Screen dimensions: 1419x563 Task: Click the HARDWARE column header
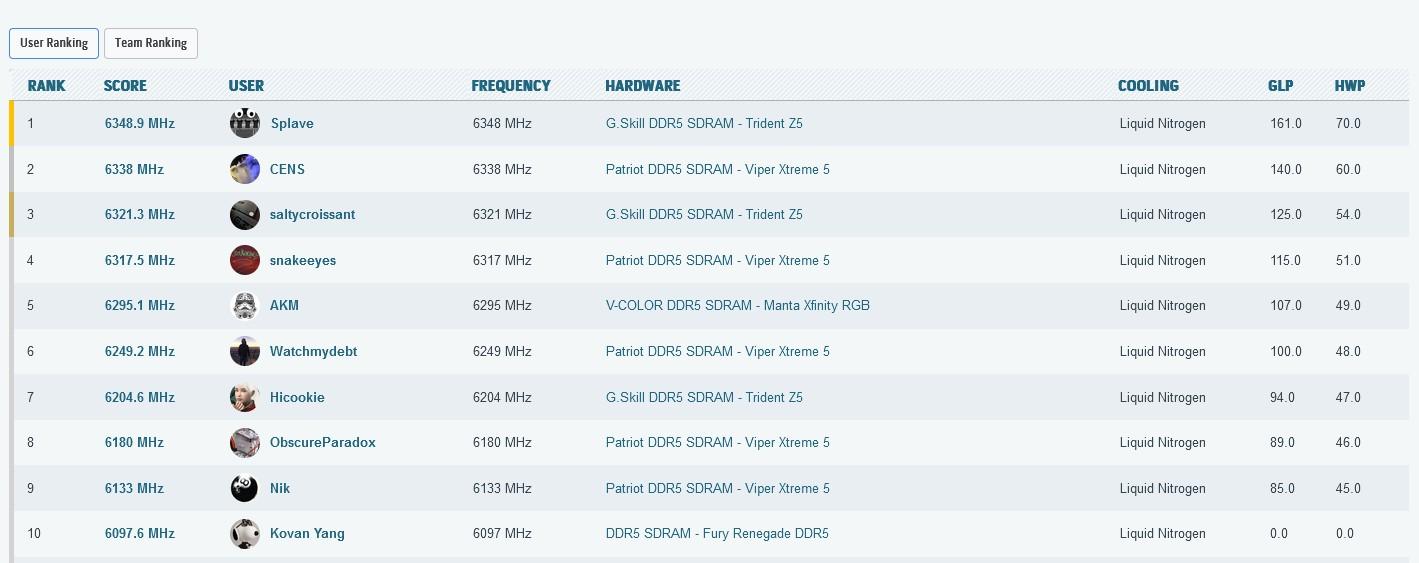[x=643, y=86]
